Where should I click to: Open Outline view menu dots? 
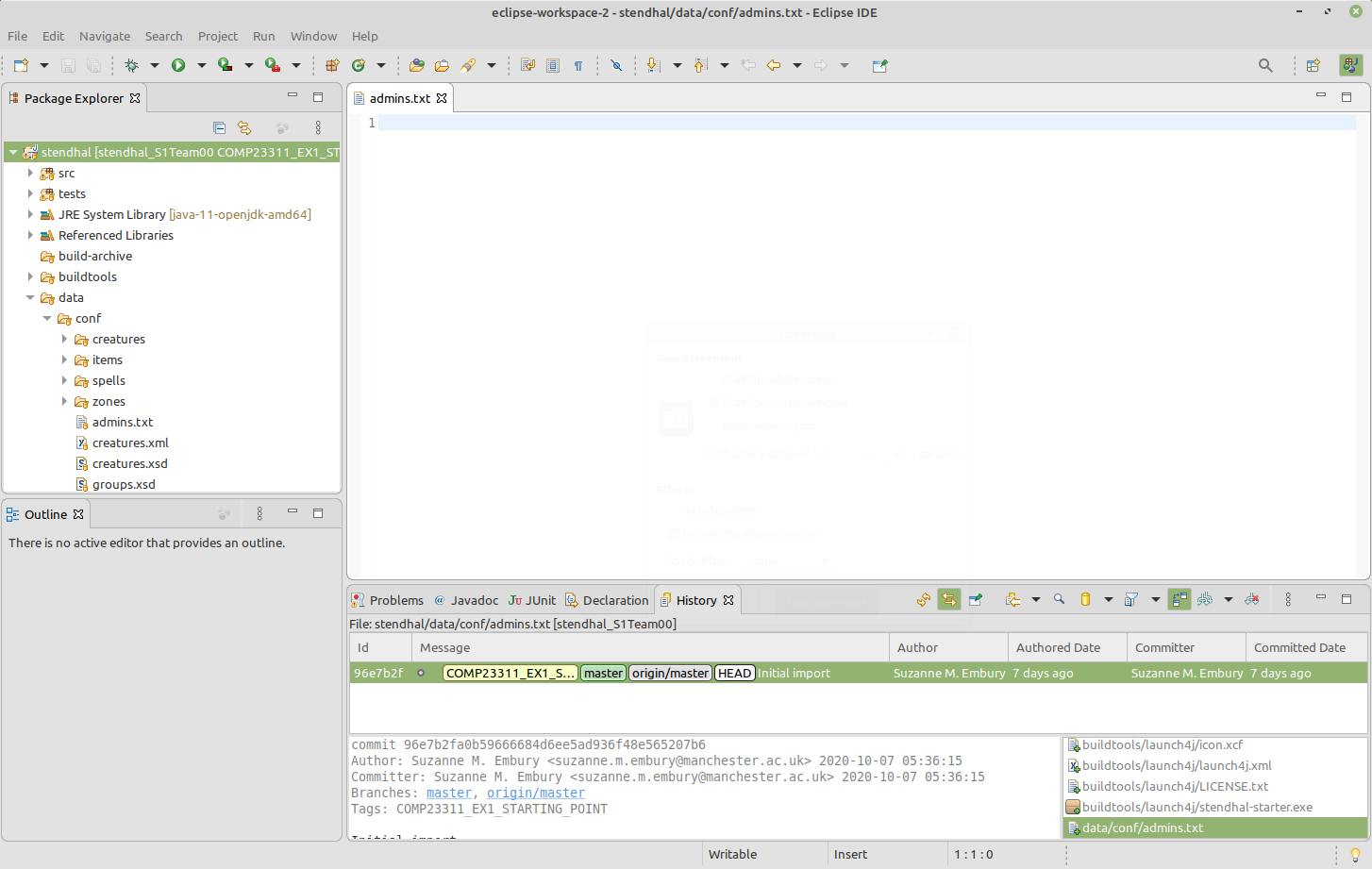point(259,514)
